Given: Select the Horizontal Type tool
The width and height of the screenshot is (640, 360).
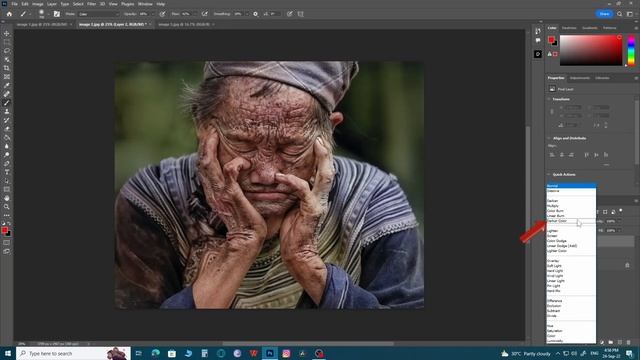Looking at the screenshot, I should pyautogui.click(x=7, y=172).
